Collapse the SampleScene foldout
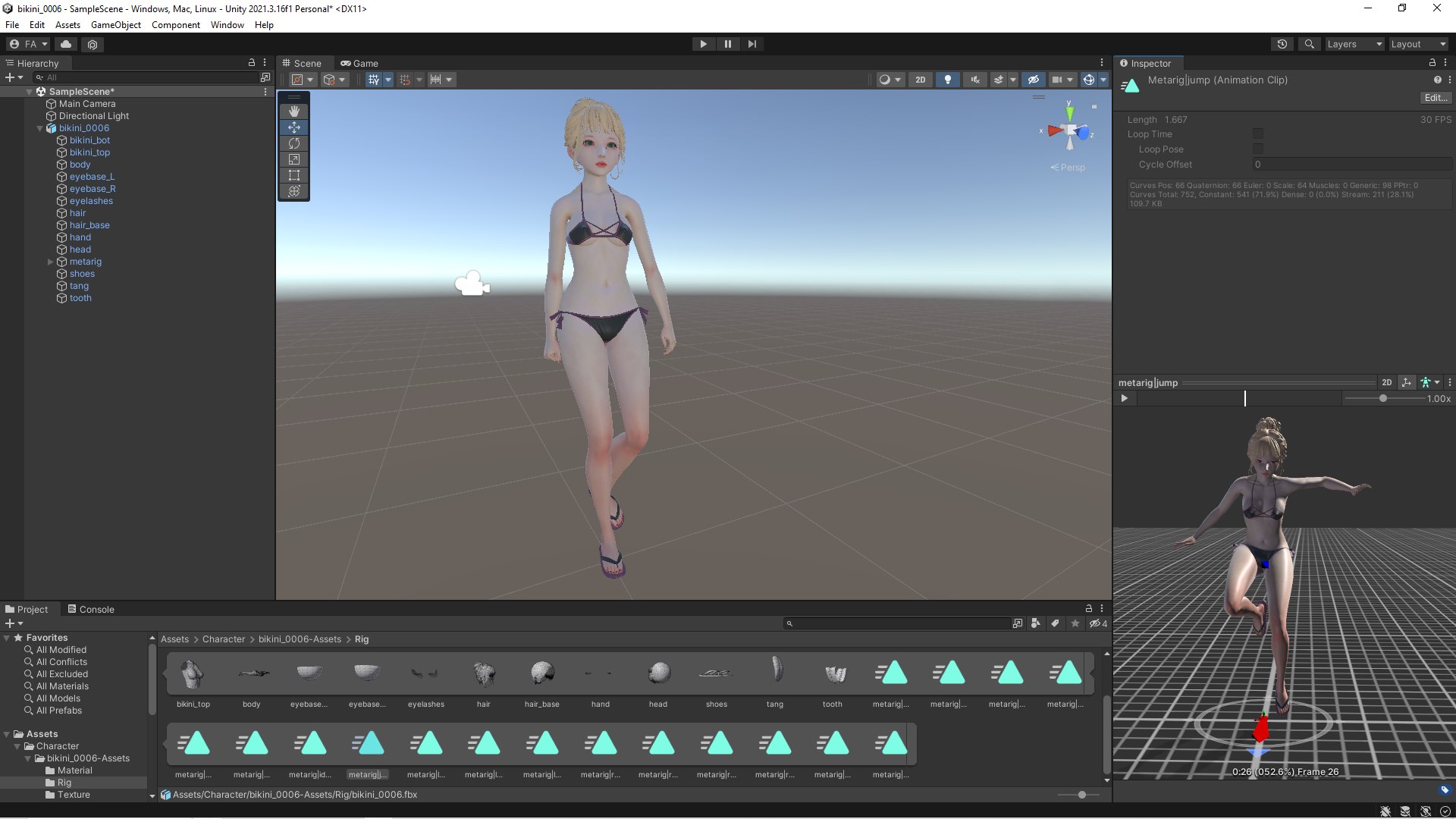1456x819 pixels. 30,92
